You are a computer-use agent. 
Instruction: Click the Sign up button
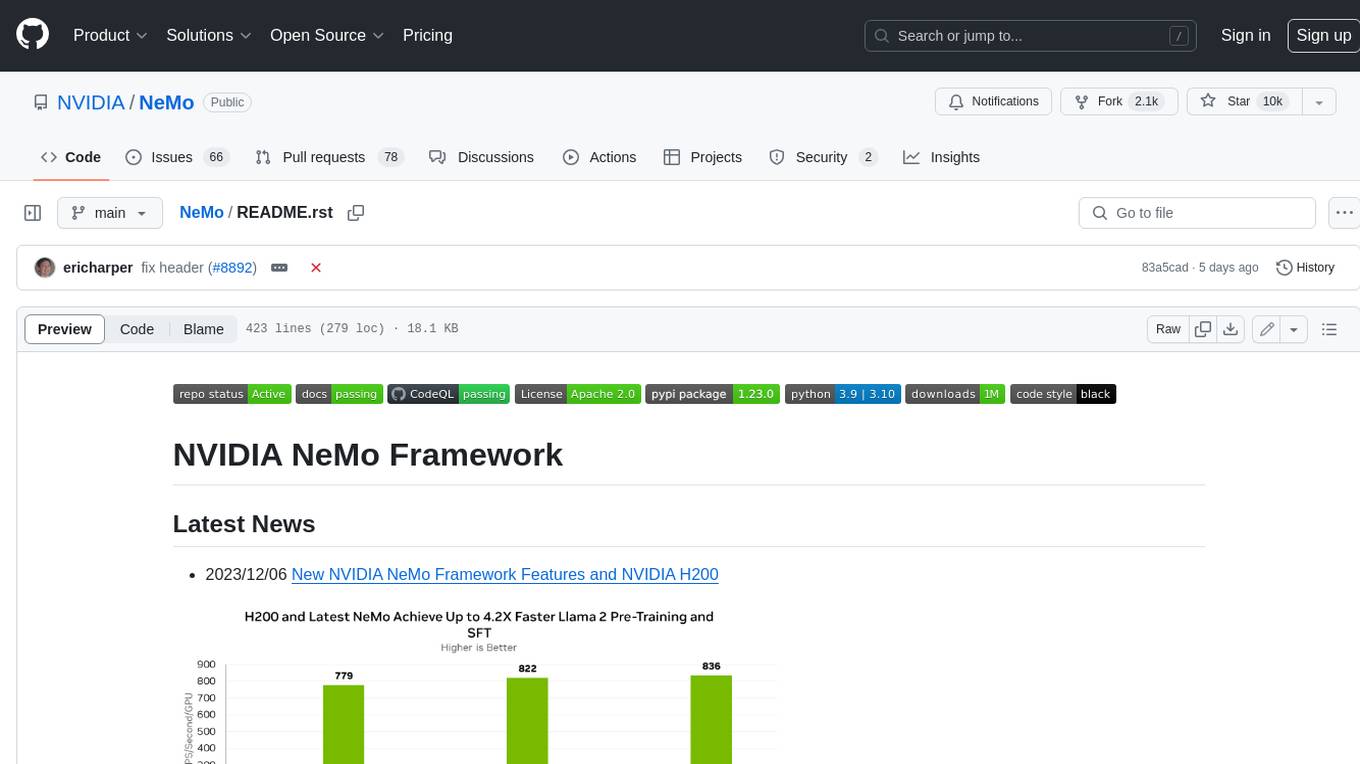pos(1323,35)
